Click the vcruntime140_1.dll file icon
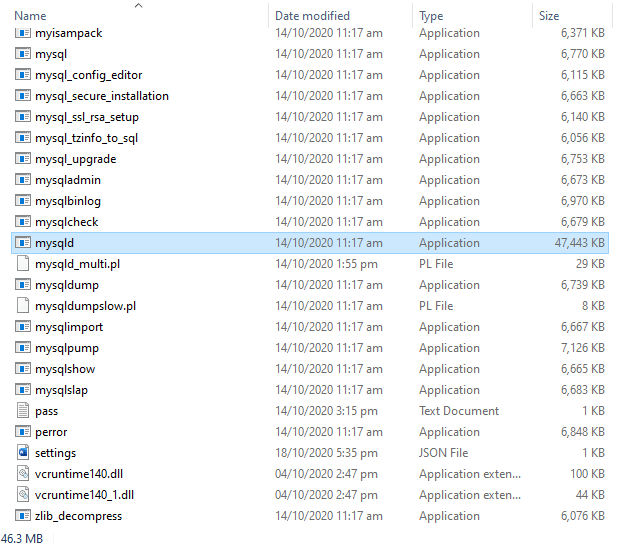 coord(23,494)
